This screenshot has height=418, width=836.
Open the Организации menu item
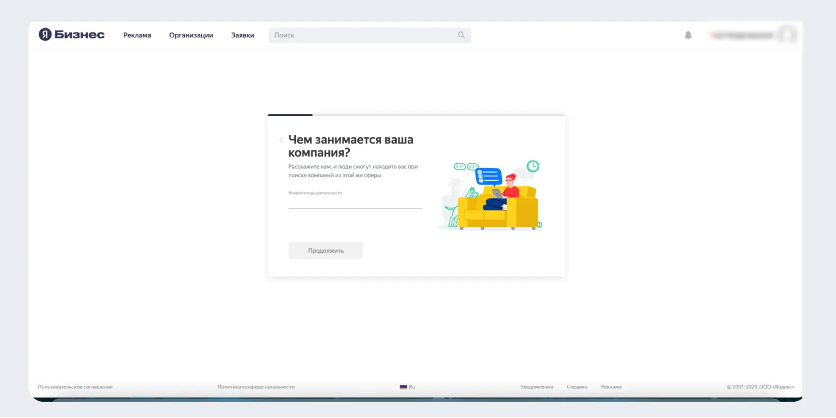pos(191,35)
